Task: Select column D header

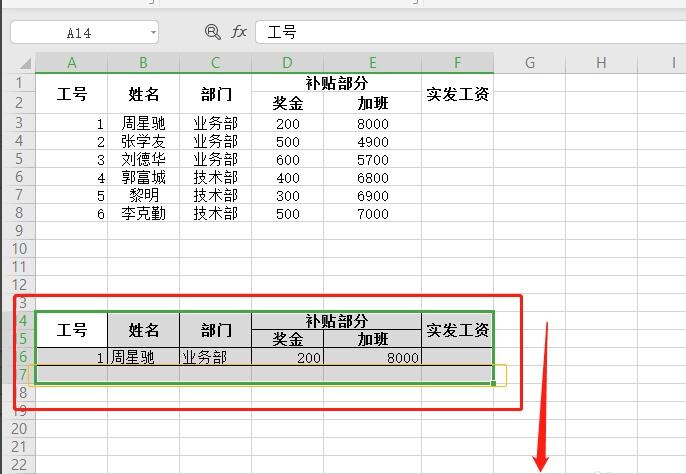Action: click(x=287, y=63)
